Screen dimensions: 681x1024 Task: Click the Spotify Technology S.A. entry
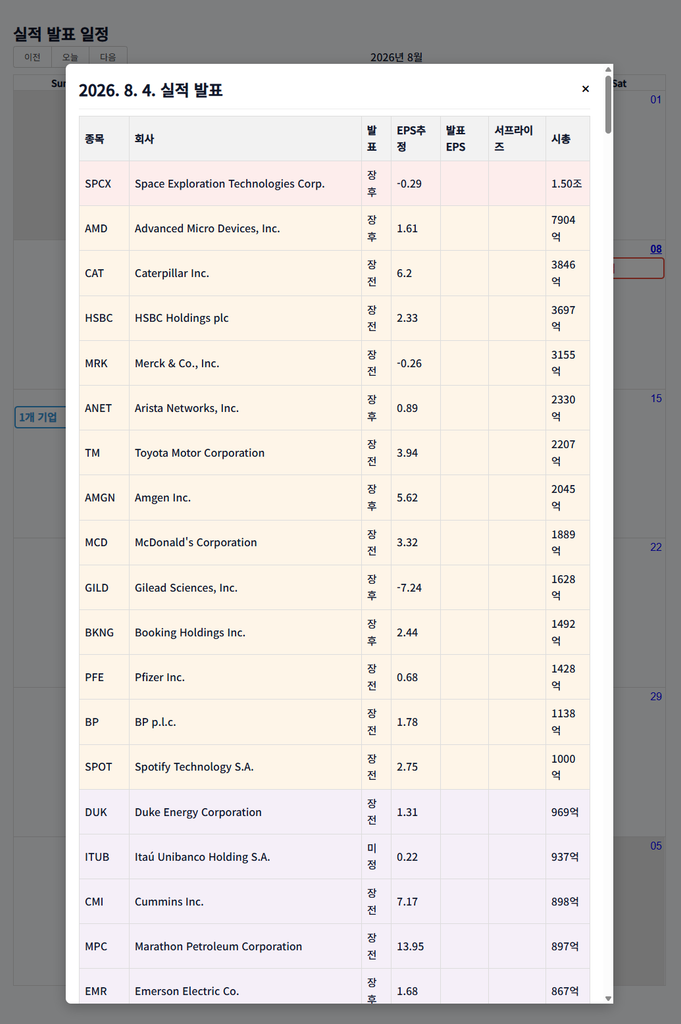coord(194,767)
